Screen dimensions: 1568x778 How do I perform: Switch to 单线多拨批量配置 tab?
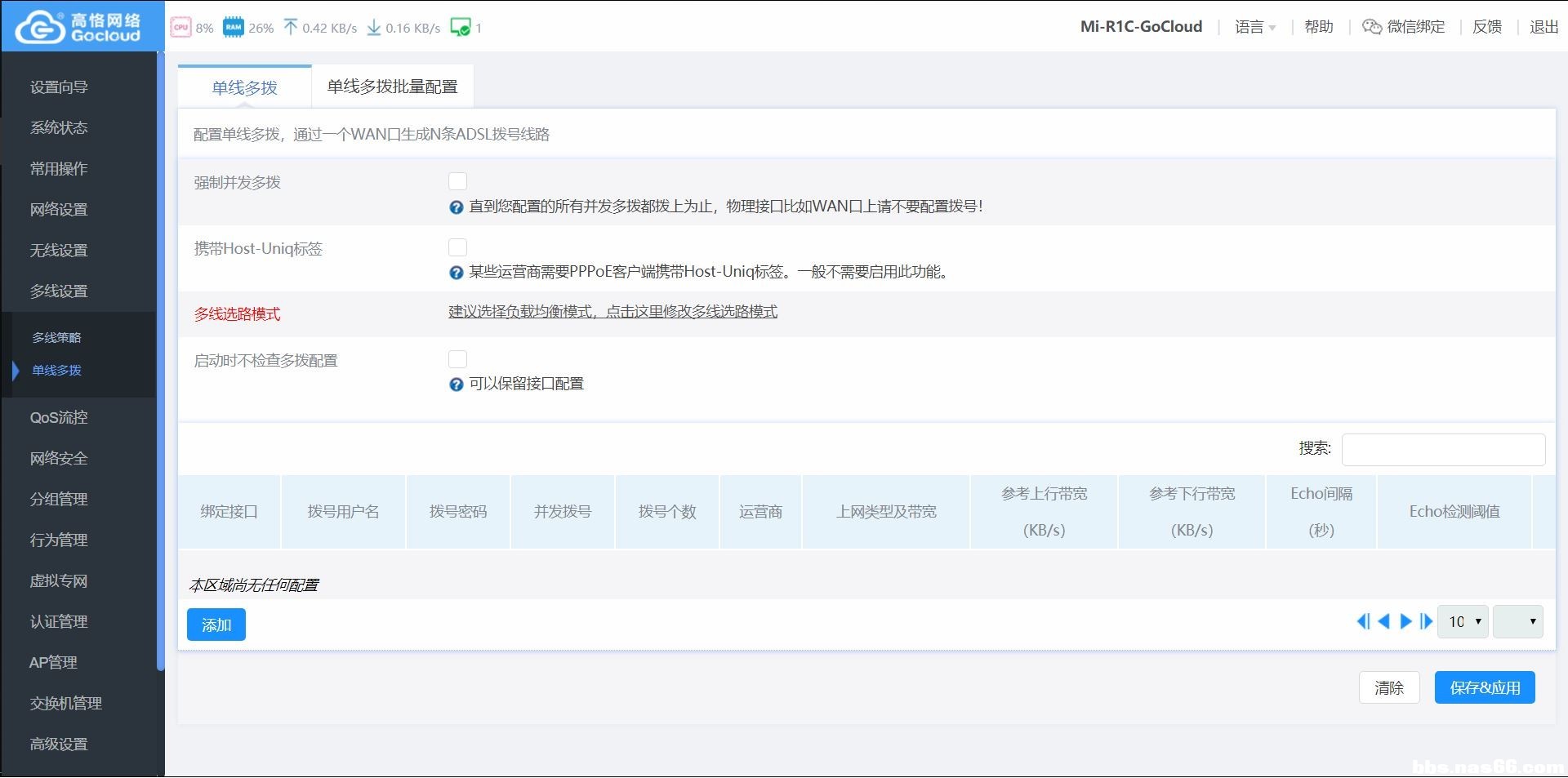pyautogui.click(x=392, y=87)
